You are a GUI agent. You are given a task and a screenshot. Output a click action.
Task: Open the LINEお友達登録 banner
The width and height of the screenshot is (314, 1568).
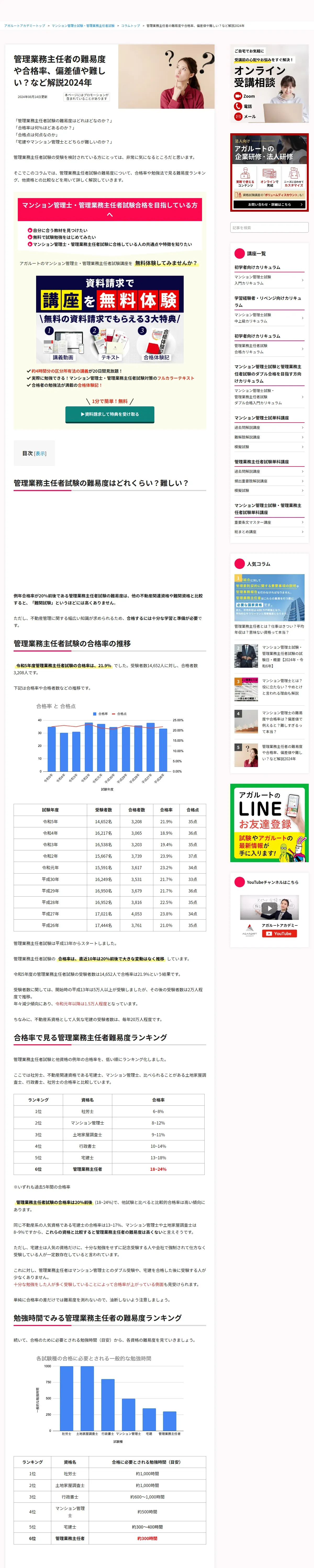pos(270,823)
